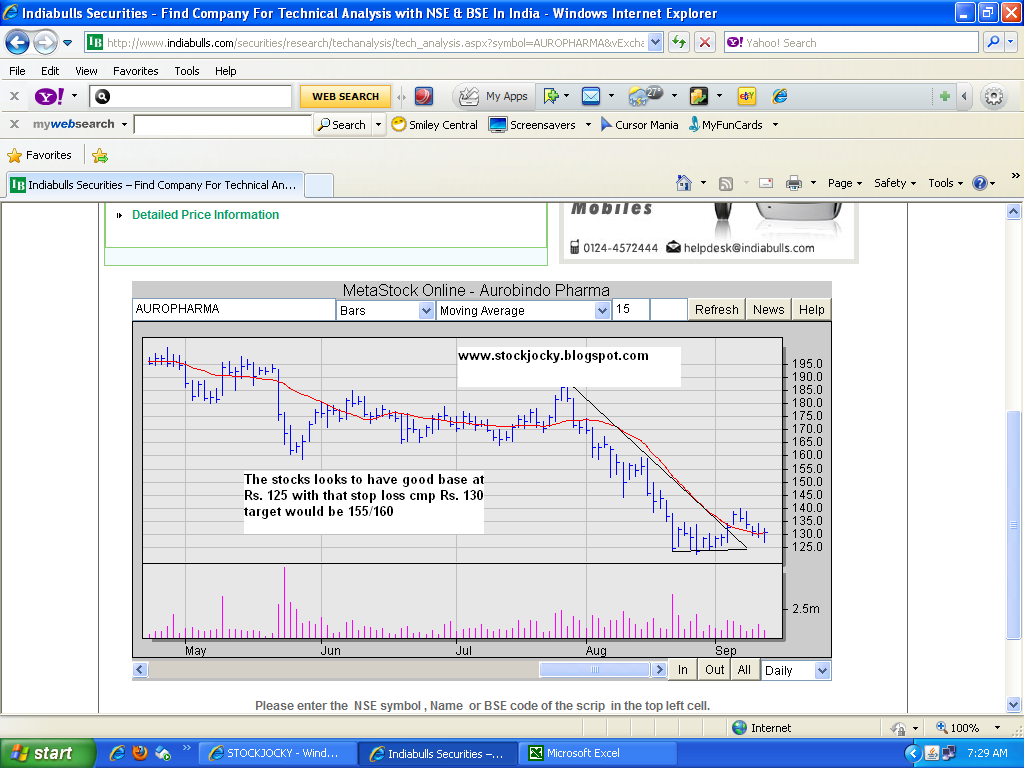The width and height of the screenshot is (1024, 768).
Task: Open MyFunCards toolbar item
Action: pyautogui.click(x=726, y=124)
